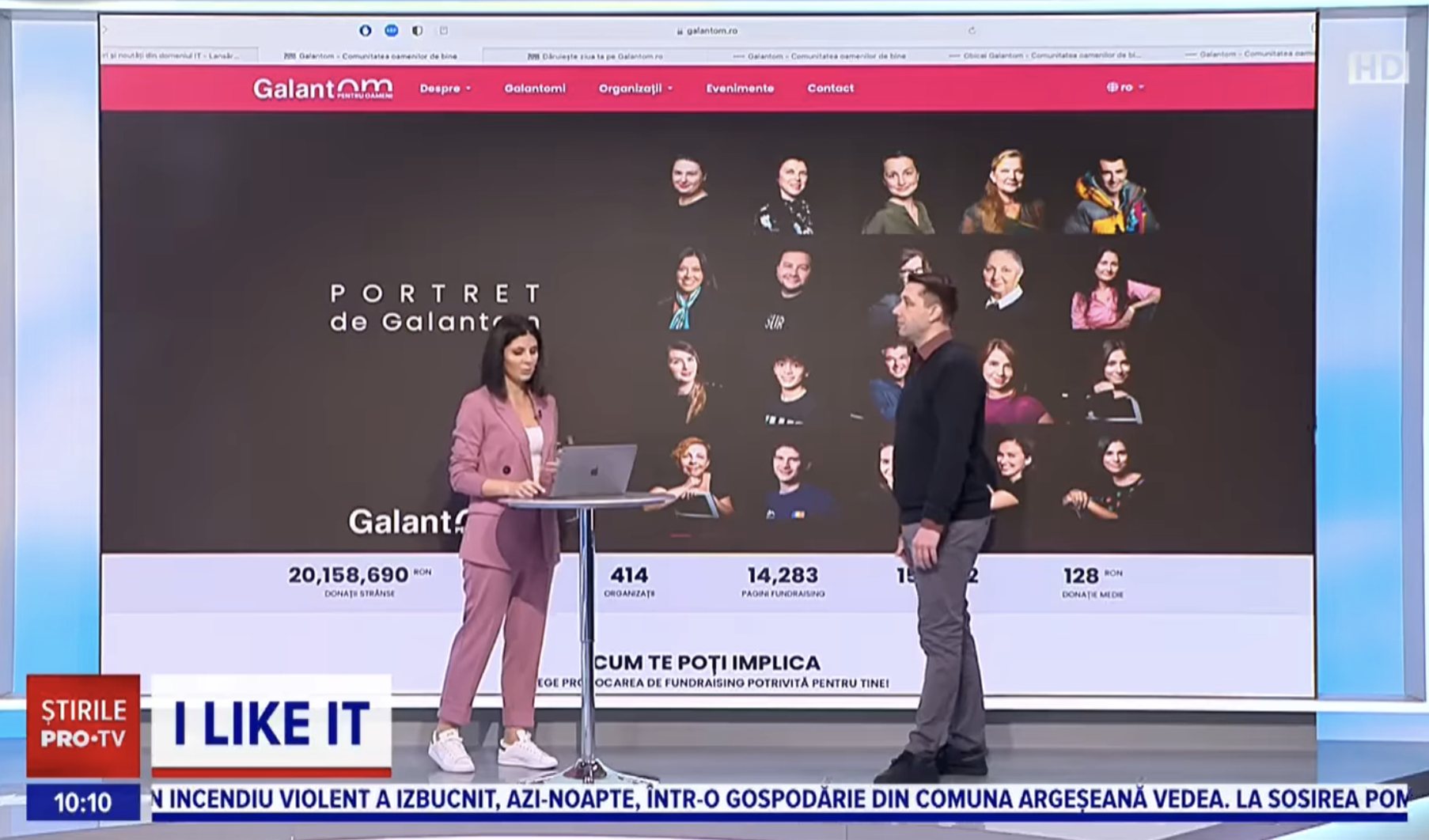Click the dark blue extension icon in browser toolbar
The image size is (1429, 840).
365,30
